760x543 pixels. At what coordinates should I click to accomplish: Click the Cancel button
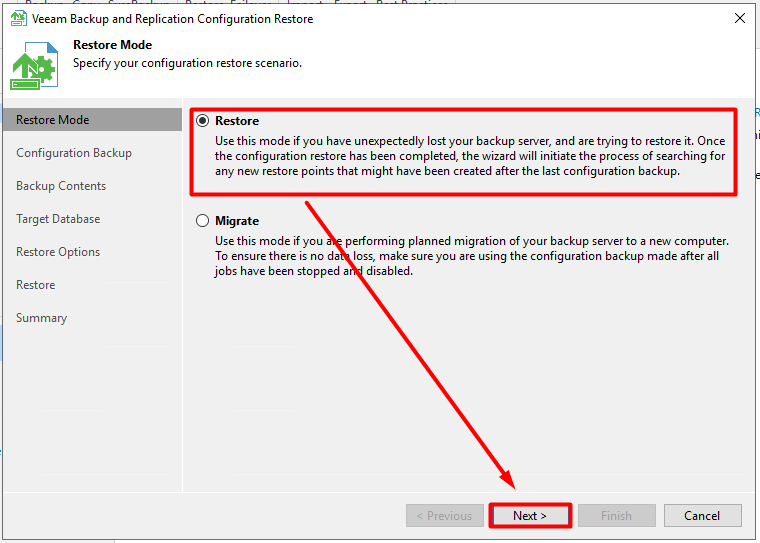pyautogui.click(x=702, y=515)
